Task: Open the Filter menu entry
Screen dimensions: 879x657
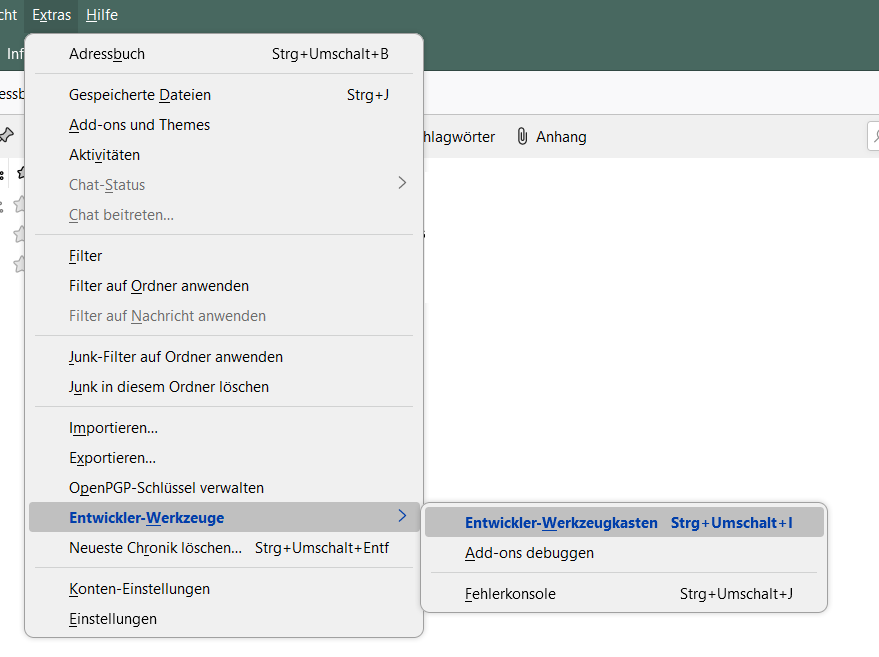Action: tap(86, 256)
